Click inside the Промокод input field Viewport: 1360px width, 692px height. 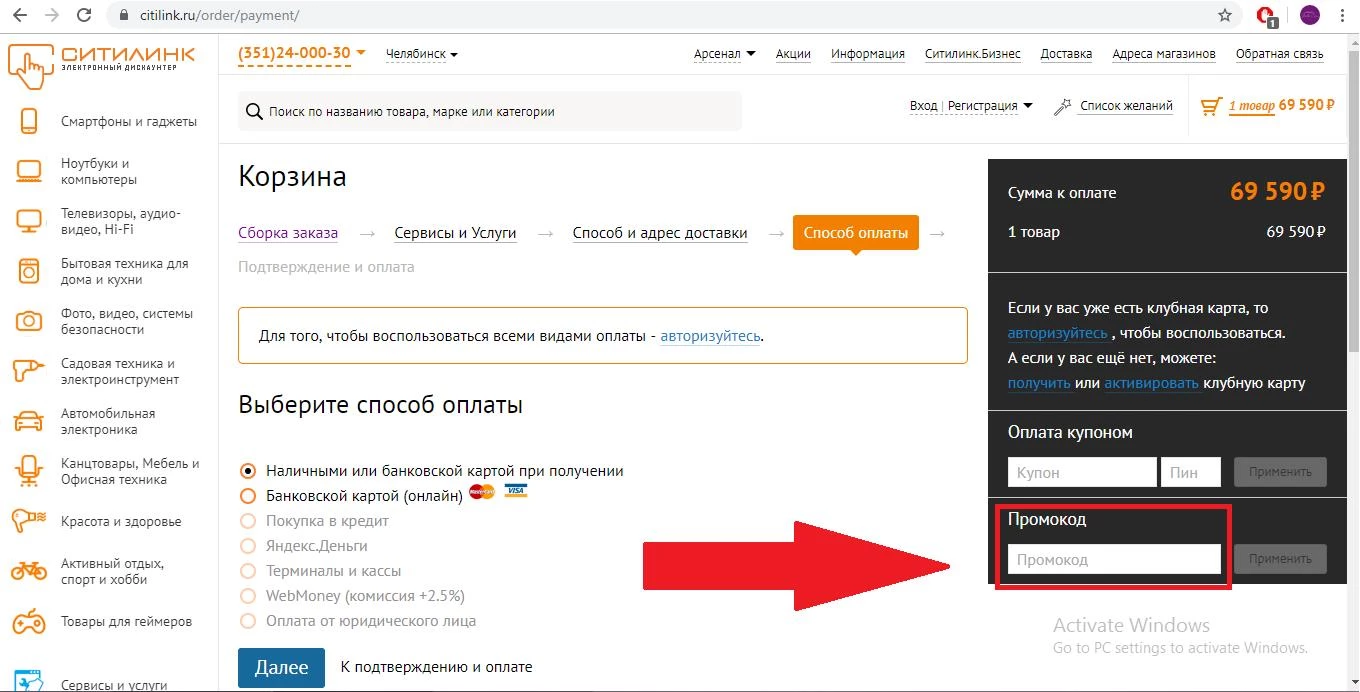[1113, 559]
